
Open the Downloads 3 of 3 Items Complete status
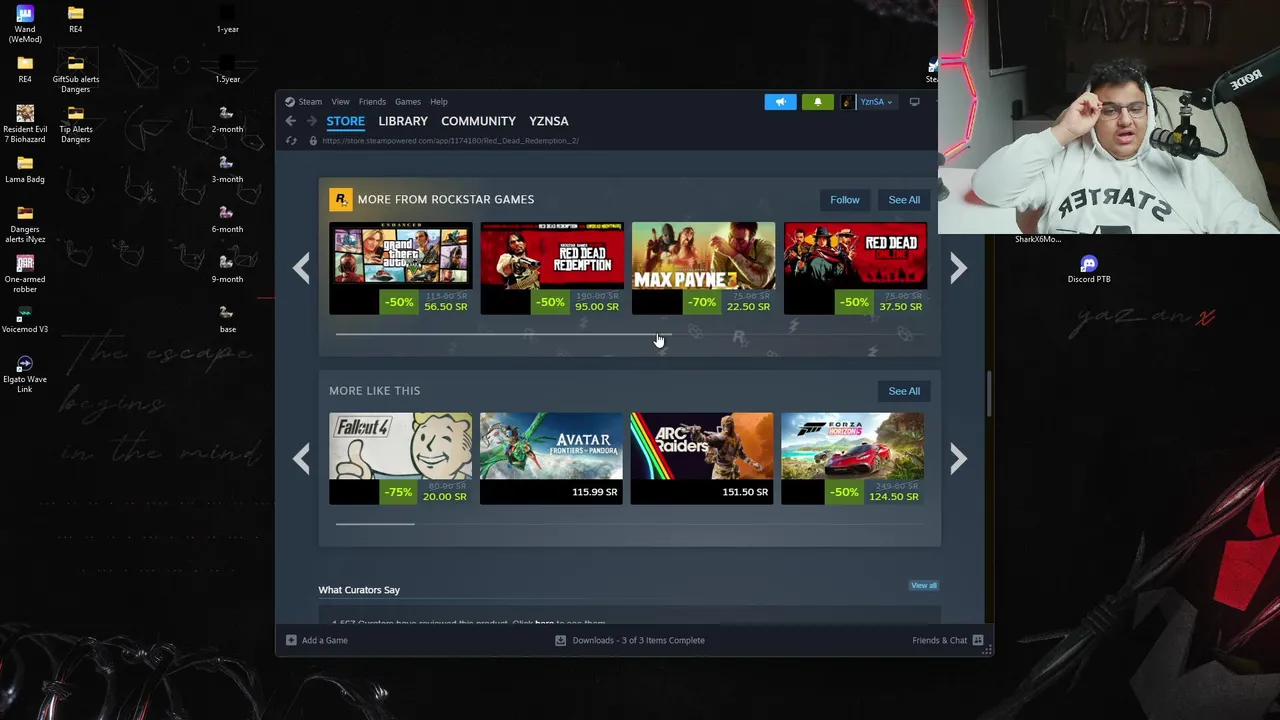tap(638, 640)
